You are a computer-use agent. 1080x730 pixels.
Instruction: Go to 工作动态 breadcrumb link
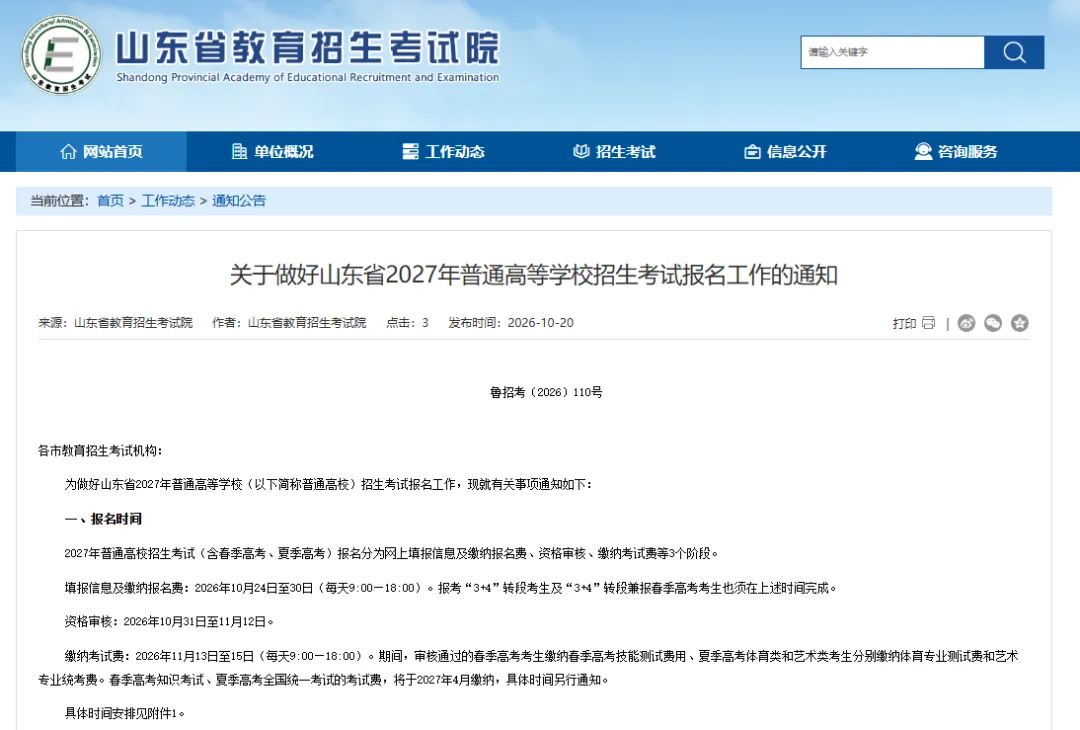(x=168, y=201)
